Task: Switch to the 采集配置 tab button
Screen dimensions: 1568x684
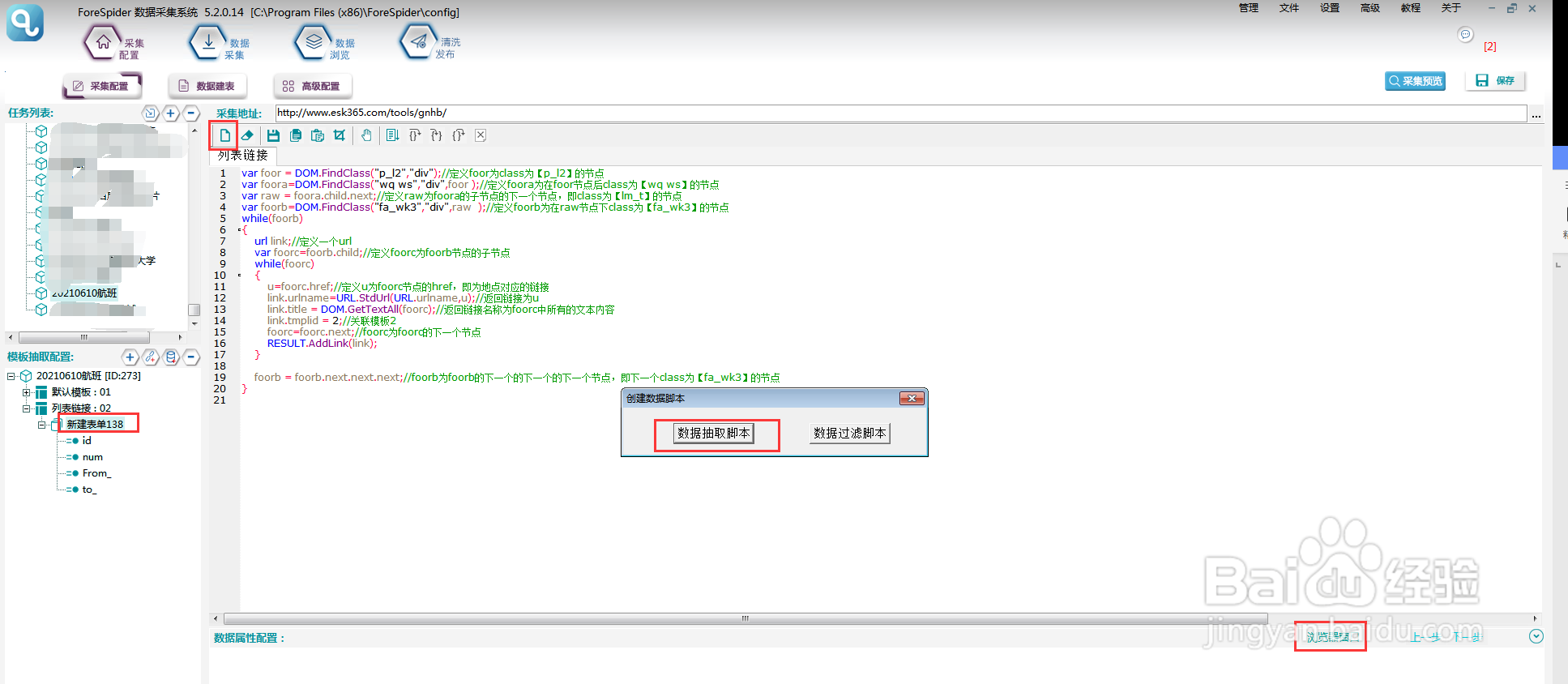Action: [101, 86]
